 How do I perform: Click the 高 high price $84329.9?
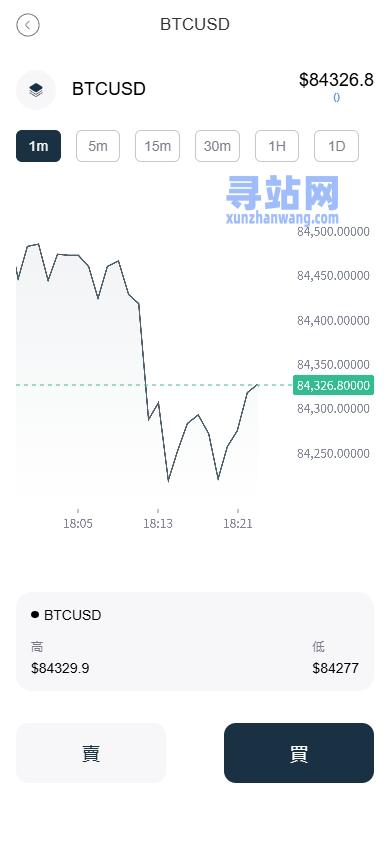coord(60,669)
